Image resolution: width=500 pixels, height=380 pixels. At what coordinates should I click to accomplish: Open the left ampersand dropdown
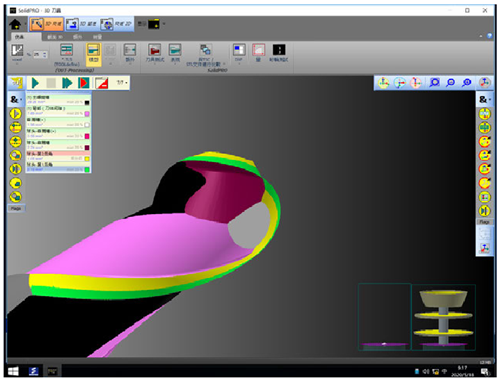click(16, 99)
